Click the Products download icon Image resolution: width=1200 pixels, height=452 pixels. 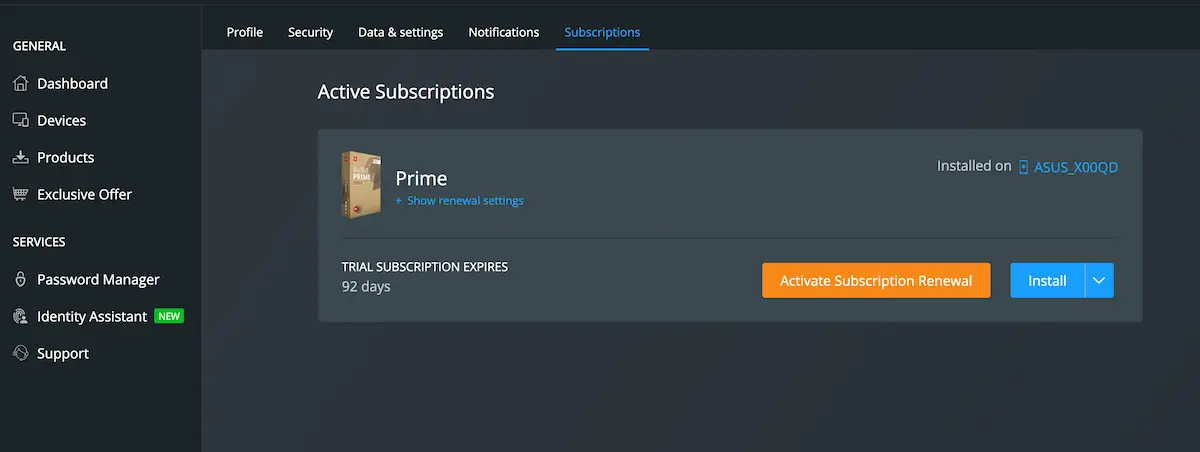click(x=20, y=157)
